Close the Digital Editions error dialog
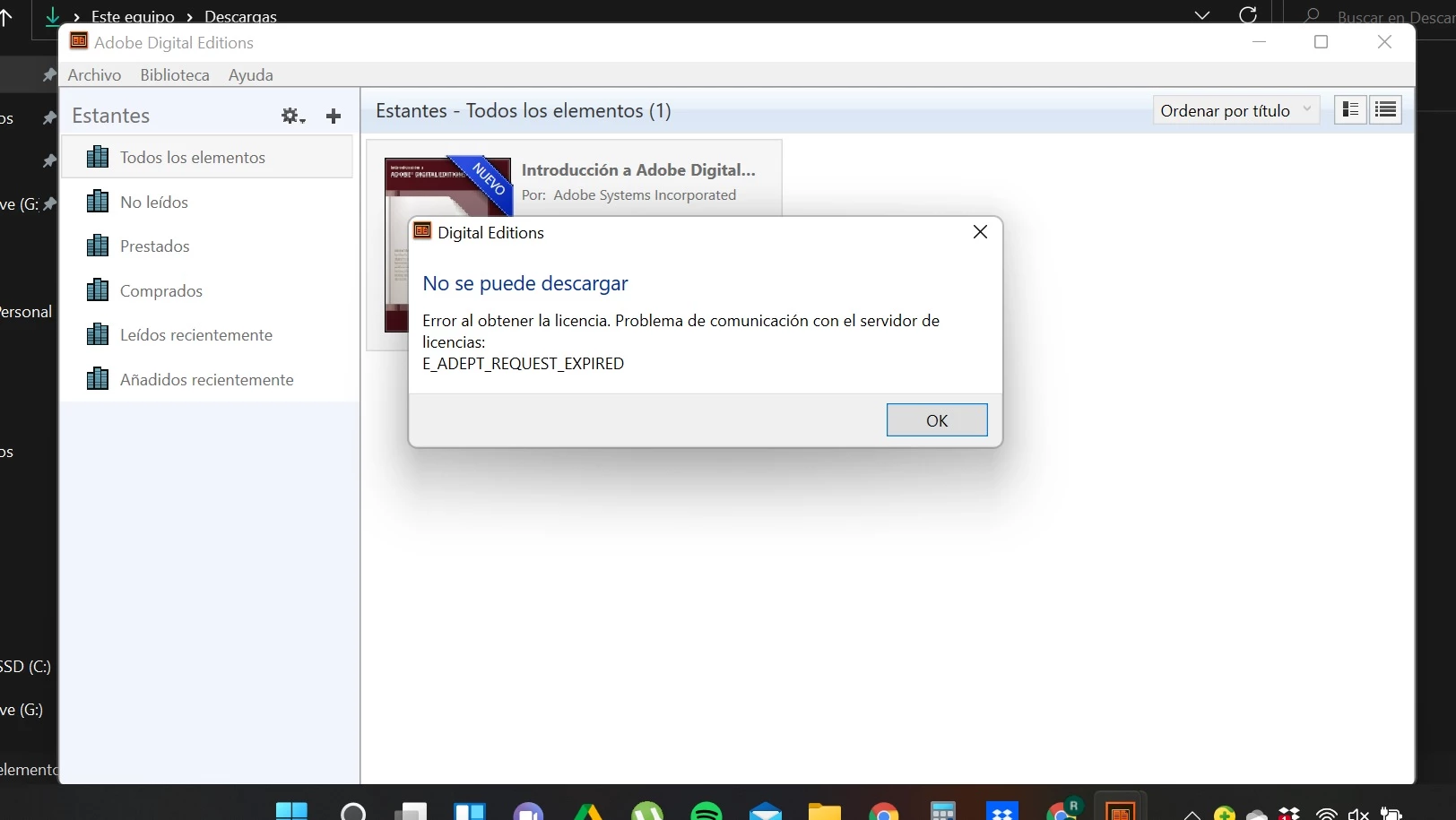This screenshot has width=1456, height=820. 980,232
